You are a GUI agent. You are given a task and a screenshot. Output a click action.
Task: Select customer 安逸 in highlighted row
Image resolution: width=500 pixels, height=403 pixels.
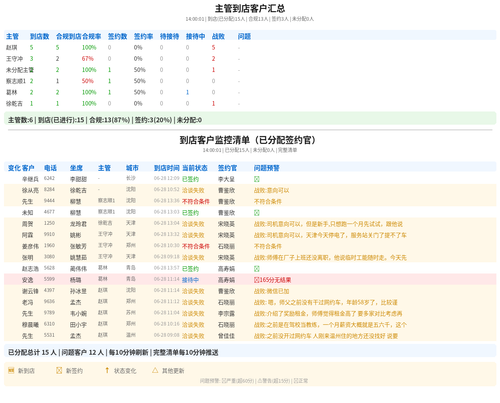click(x=27, y=280)
